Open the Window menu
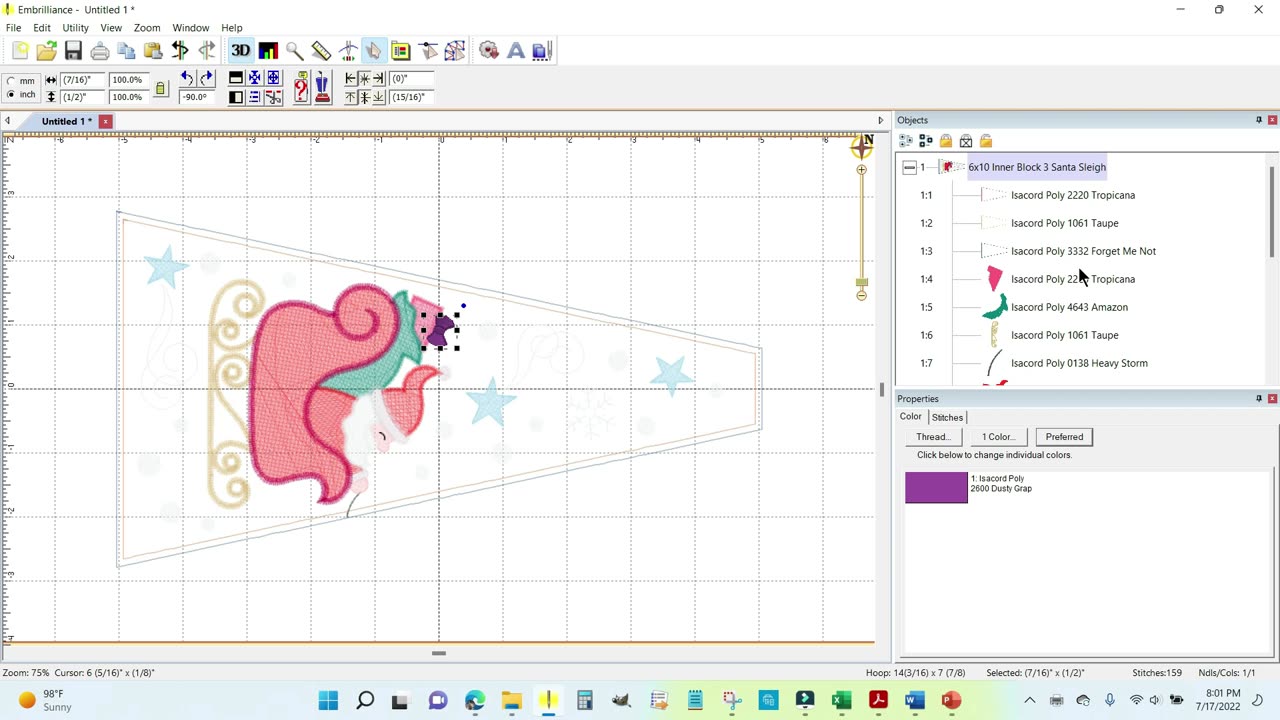 coord(190,28)
